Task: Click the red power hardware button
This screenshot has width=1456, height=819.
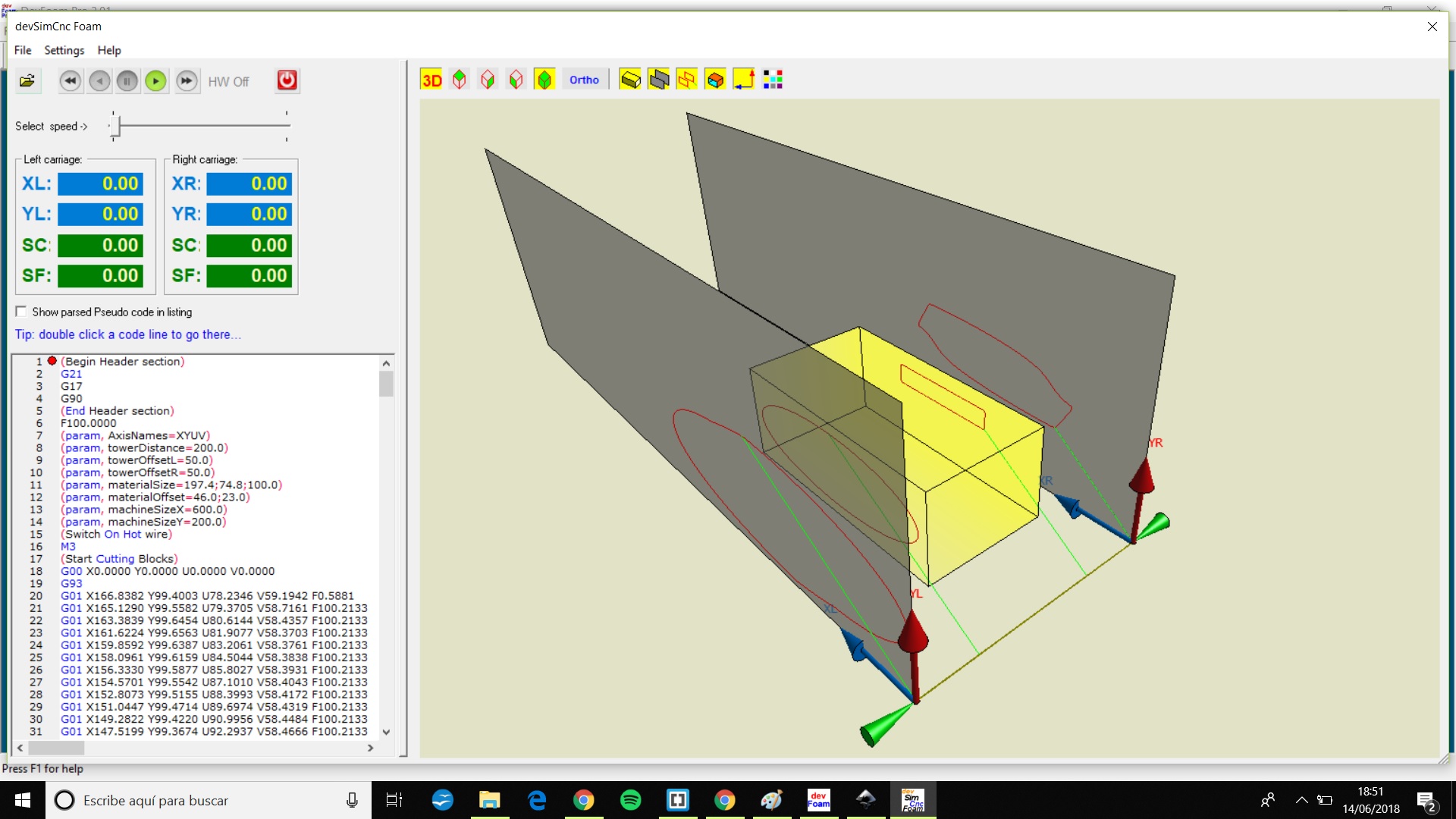Action: (x=287, y=80)
